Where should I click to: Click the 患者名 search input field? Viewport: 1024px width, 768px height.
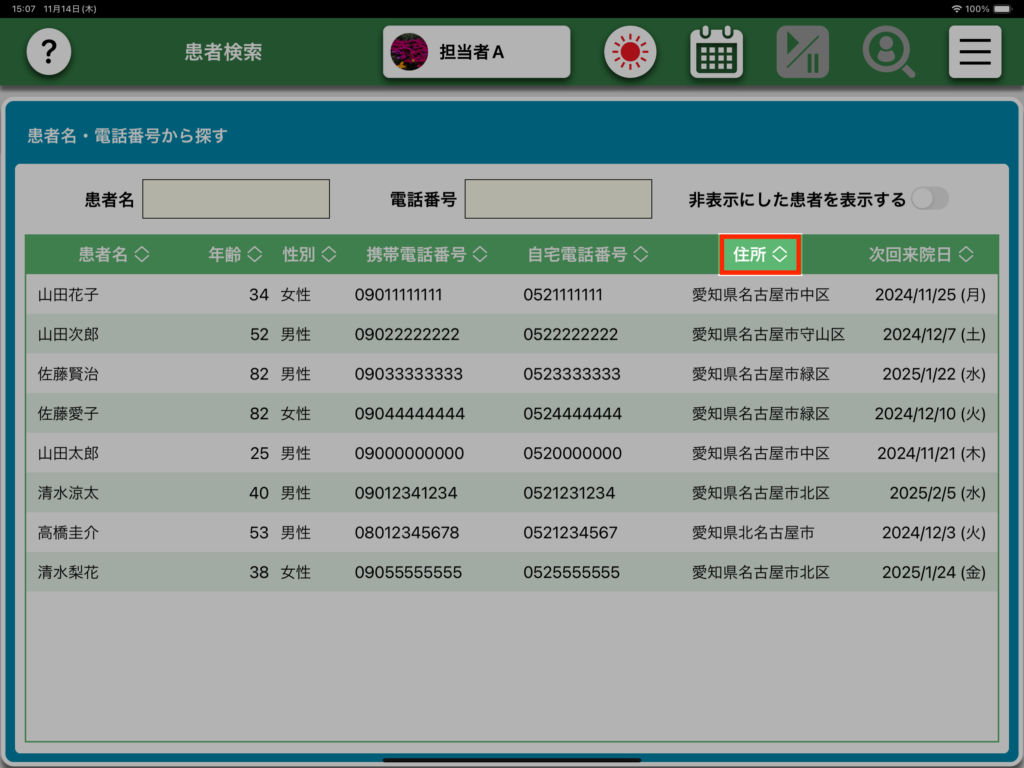click(236, 199)
